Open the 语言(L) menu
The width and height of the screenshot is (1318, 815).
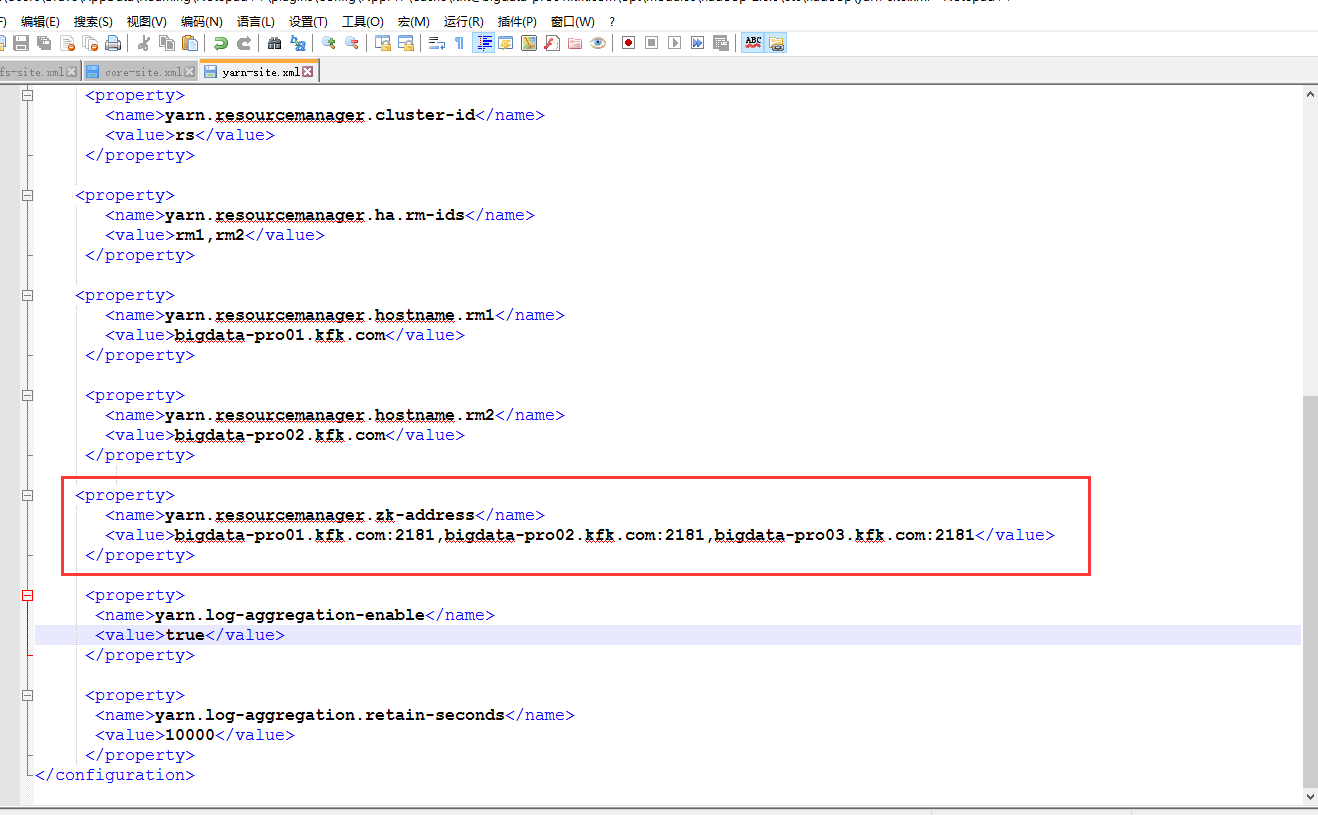[256, 21]
